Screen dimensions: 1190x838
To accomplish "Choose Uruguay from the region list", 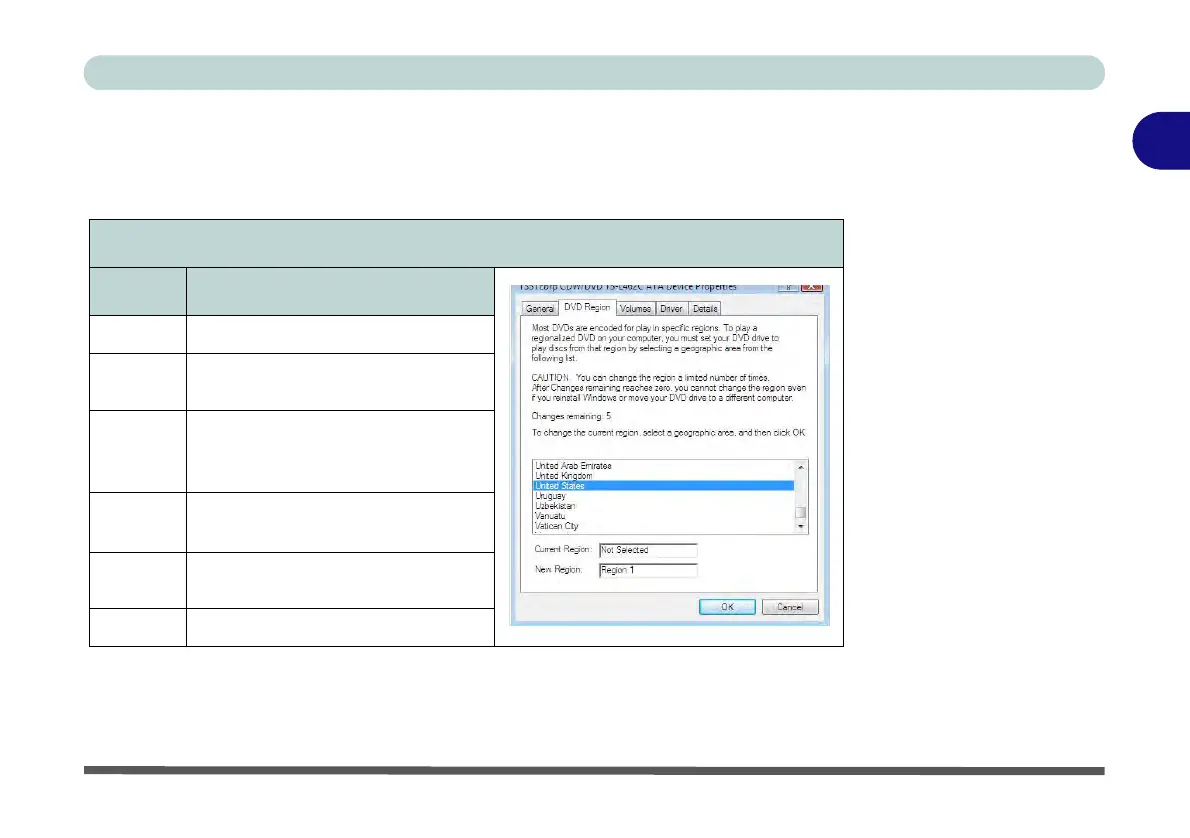I will click(x=663, y=496).
